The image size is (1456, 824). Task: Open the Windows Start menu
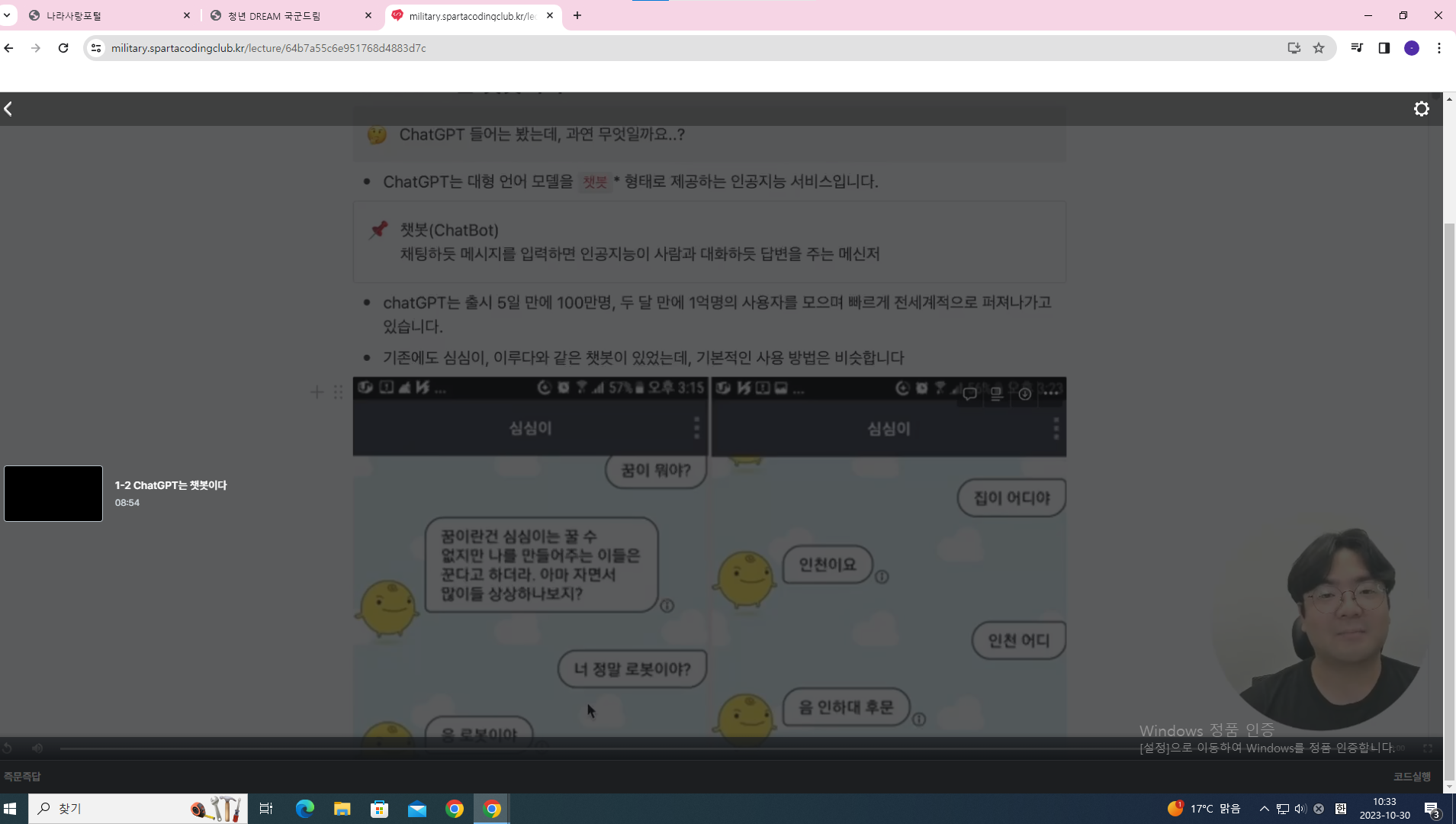[x=10, y=809]
